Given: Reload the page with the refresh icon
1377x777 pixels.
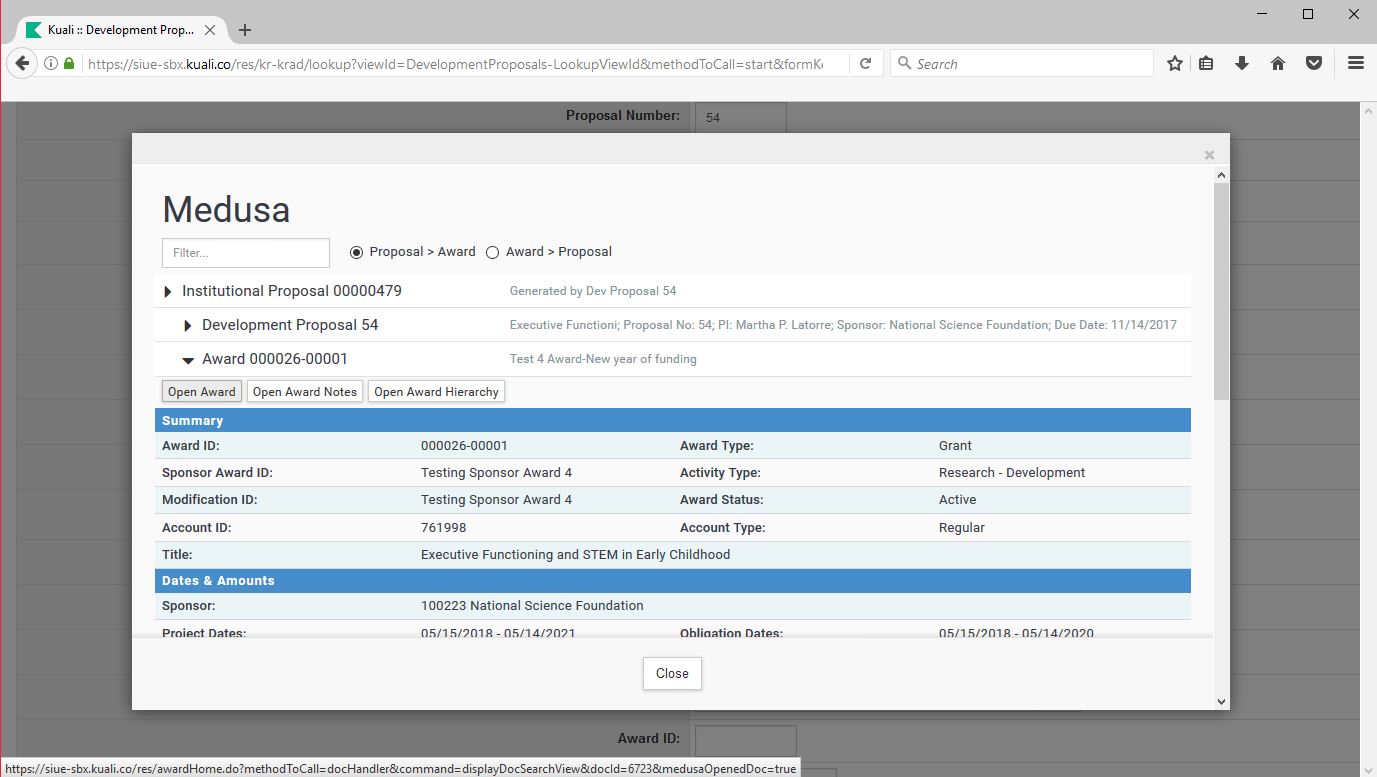Looking at the screenshot, I should click(865, 63).
